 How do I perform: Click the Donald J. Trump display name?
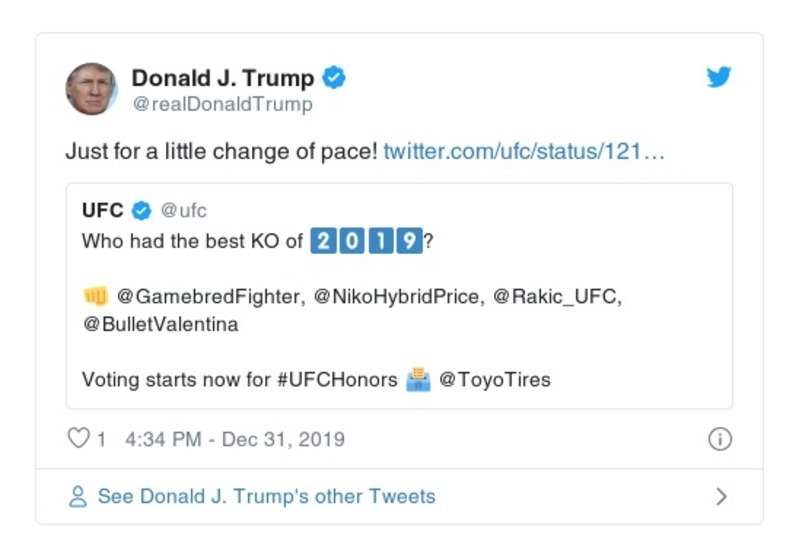click(x=222, y=78)
